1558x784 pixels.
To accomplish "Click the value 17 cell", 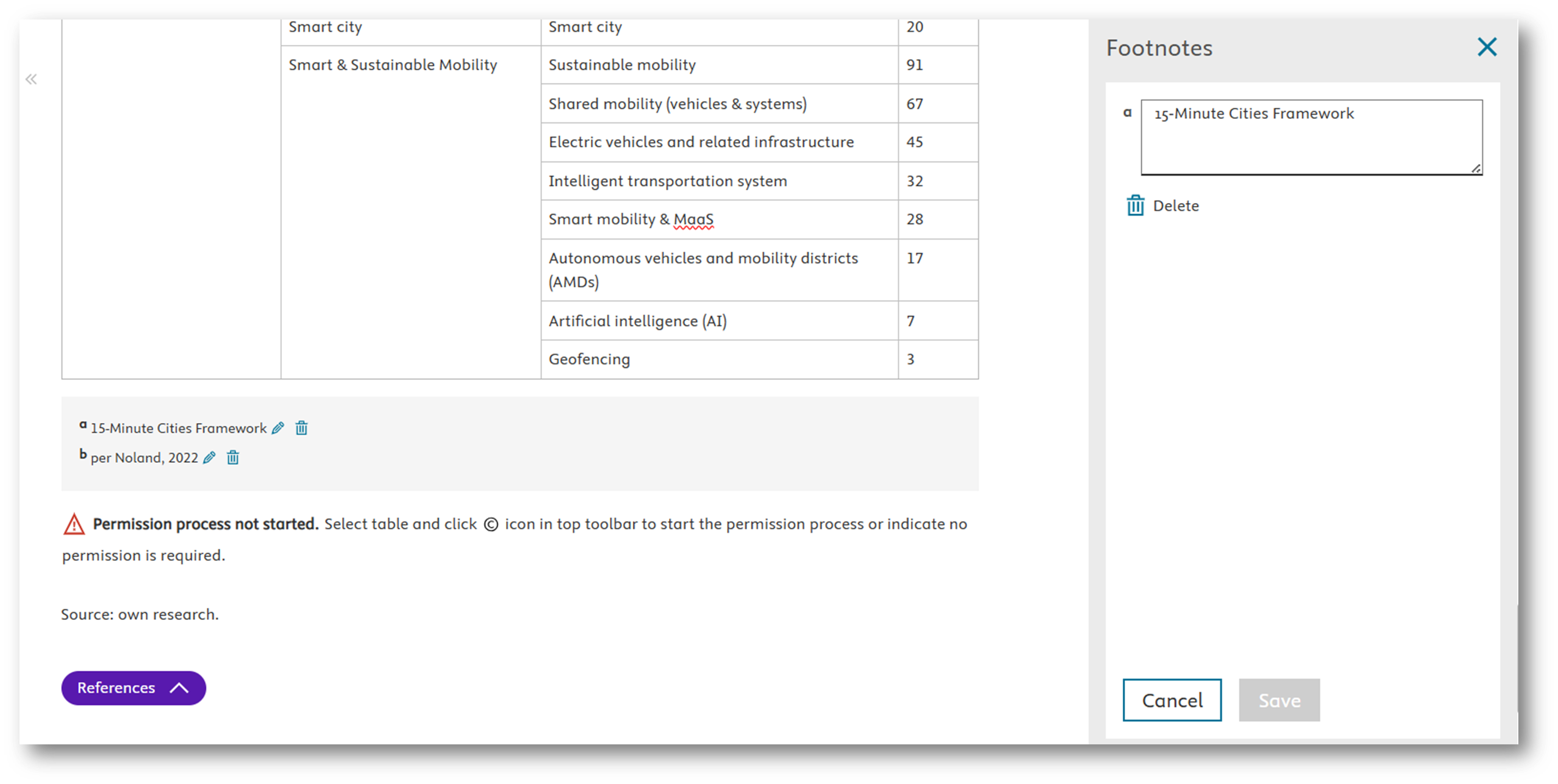I will 938,270.
